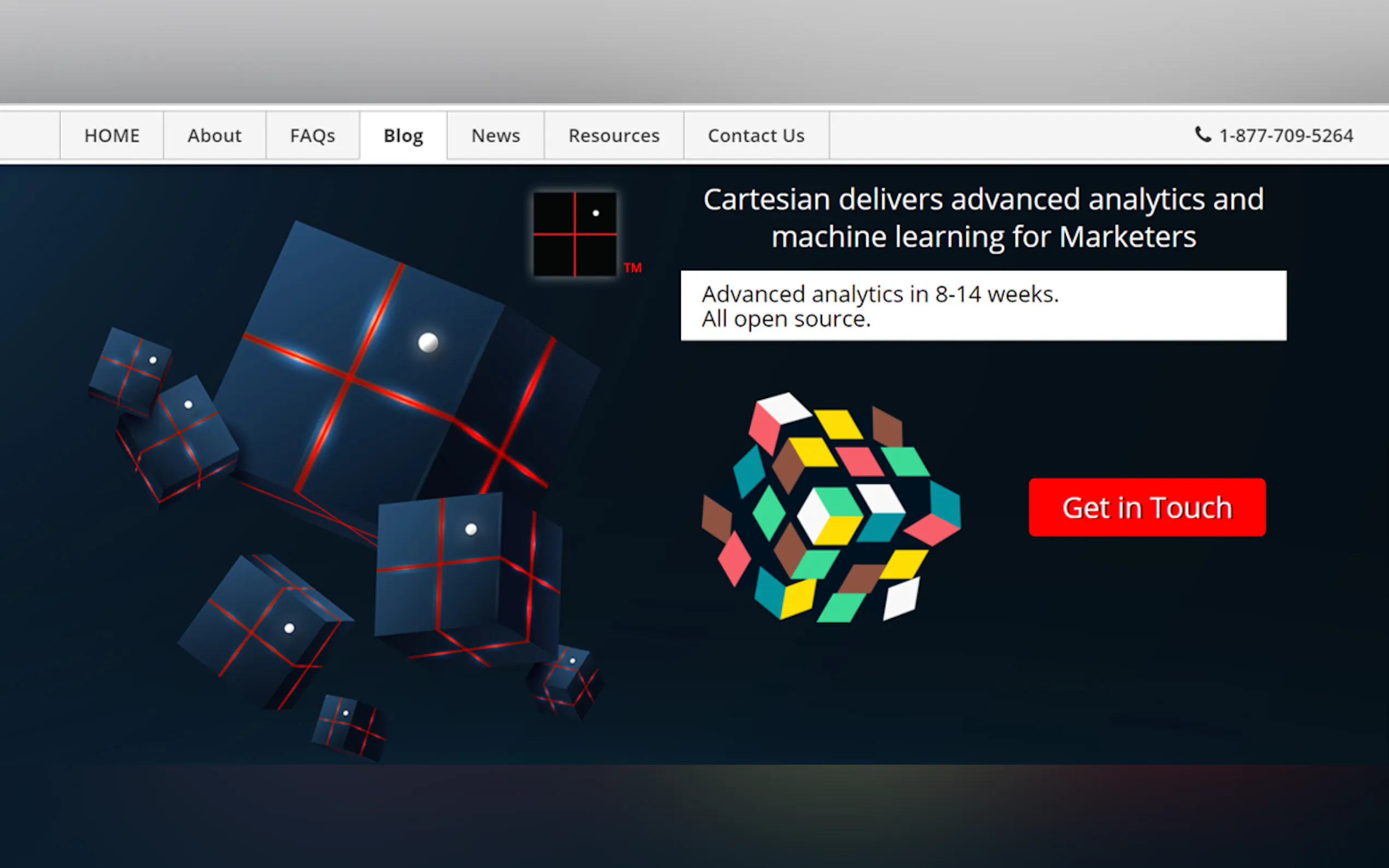Select the Blog tab
Image resolution: width=1389 pixels, height=868 pixels.
pos(403,136)
